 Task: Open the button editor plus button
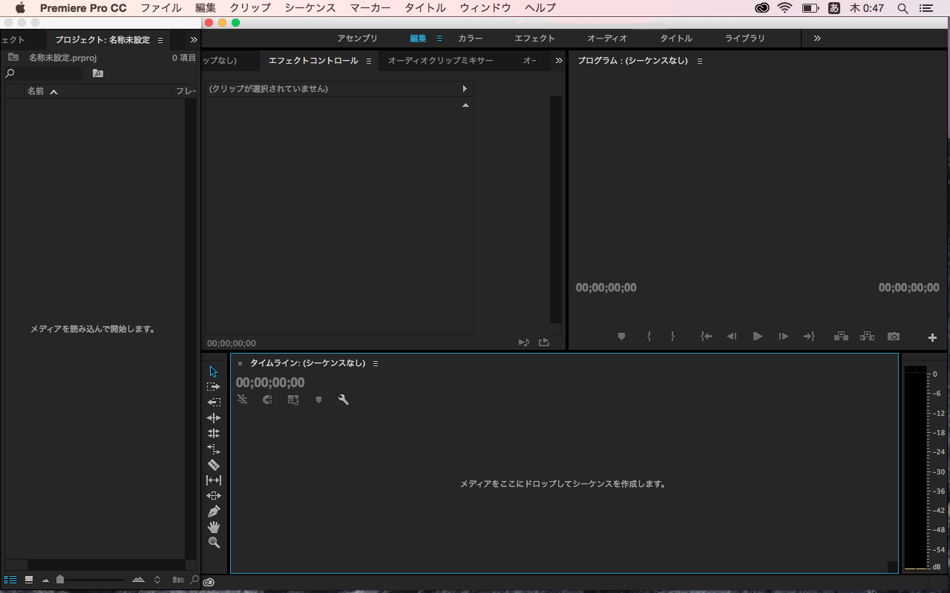(x=932, y=338)
